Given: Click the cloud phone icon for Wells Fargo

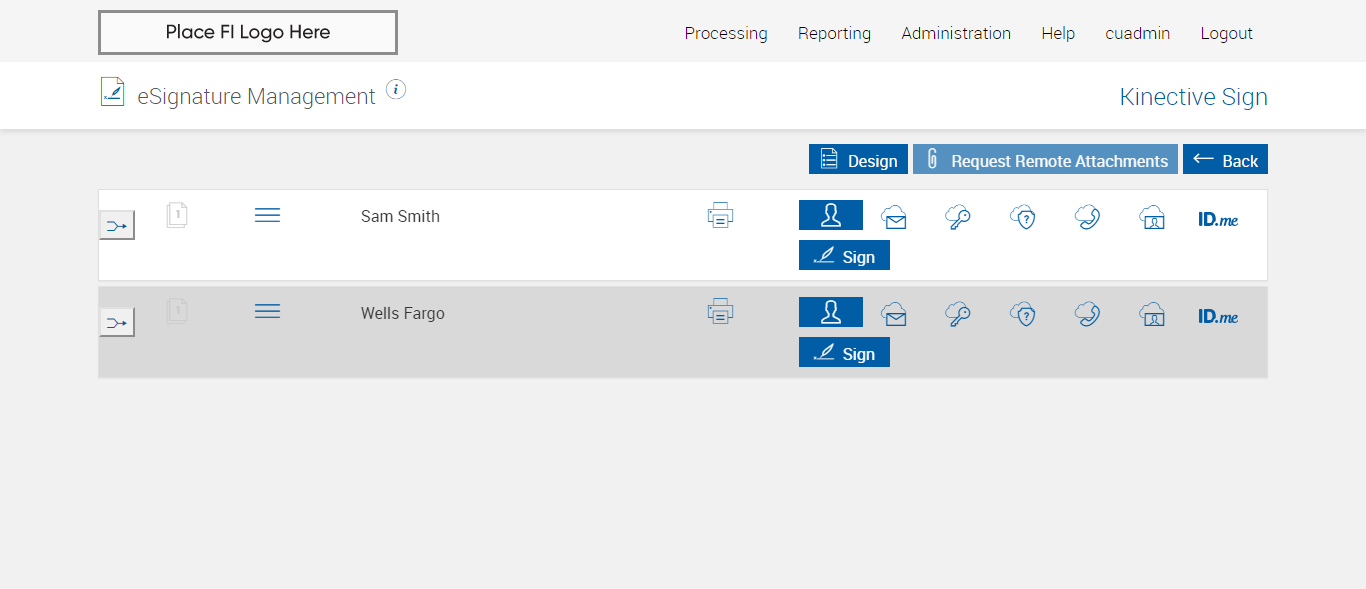Looking at the screenshot, I should [1087, 315].
